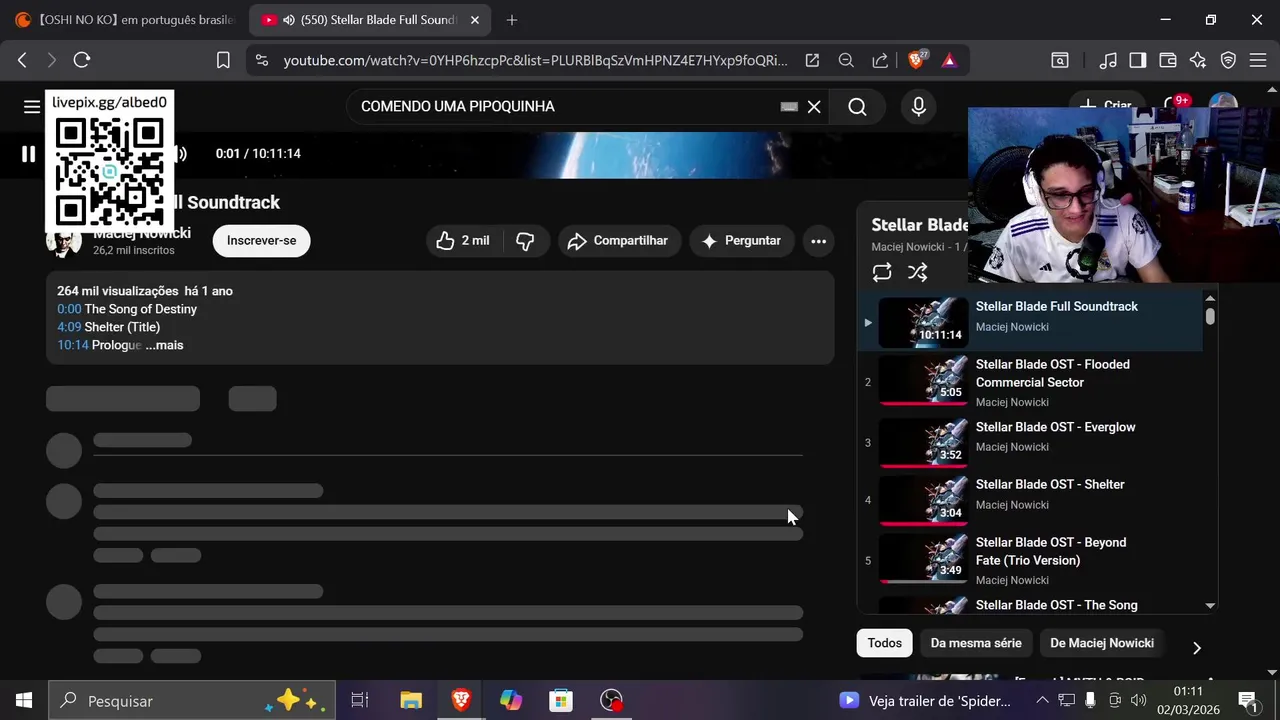Viewport: 1280px width, 720px height.
Task: Click the Pesquisar taskbar search box
Action: (x=191, y=701)
